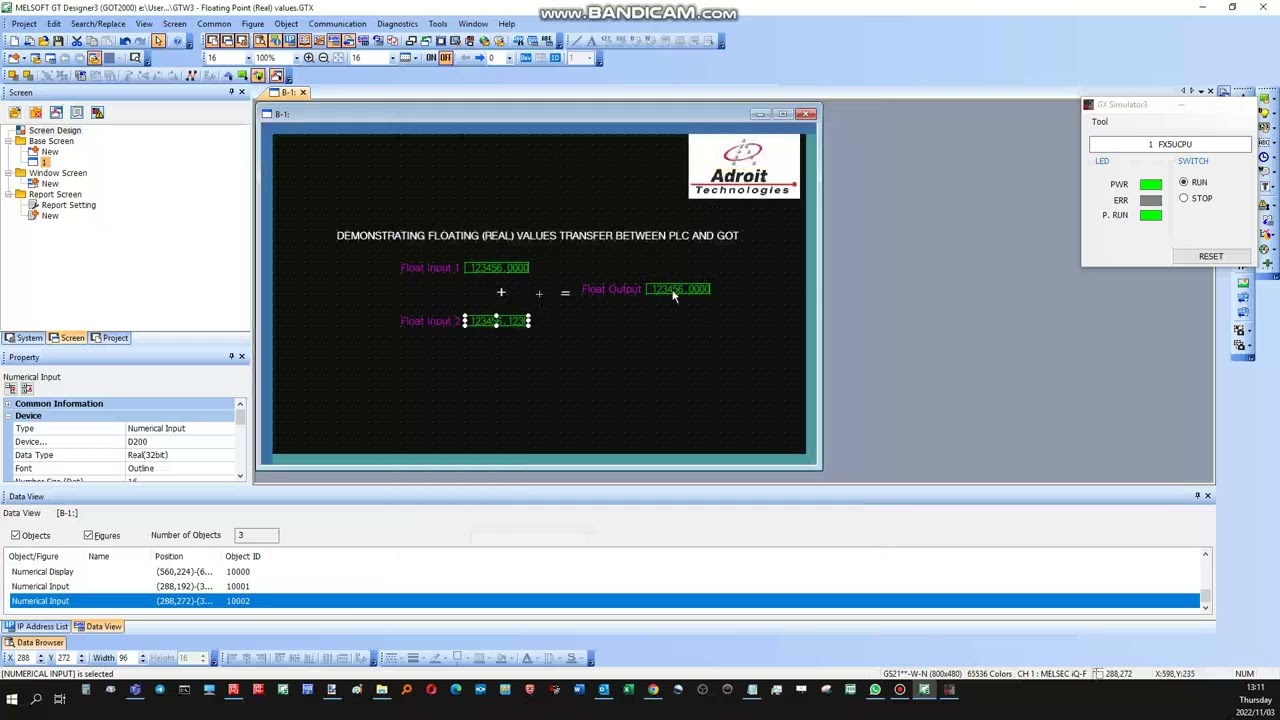Click the delete screen folder icon in Screen panel
Image resolution: width=1280 pixels, height=720 pixels.
pyautogui.click(x=35, y=112)
